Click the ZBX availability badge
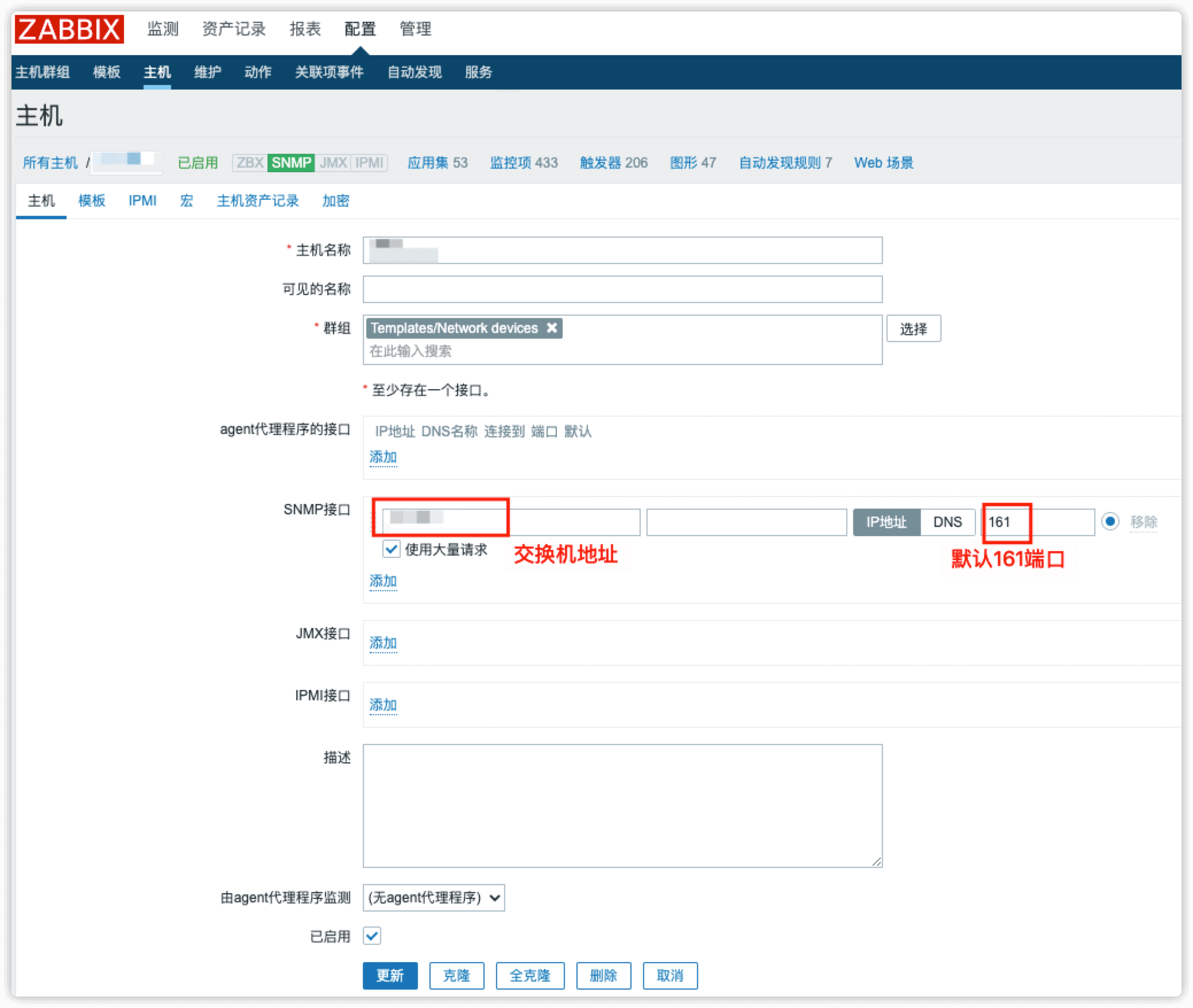 click(x=250, y=162)
